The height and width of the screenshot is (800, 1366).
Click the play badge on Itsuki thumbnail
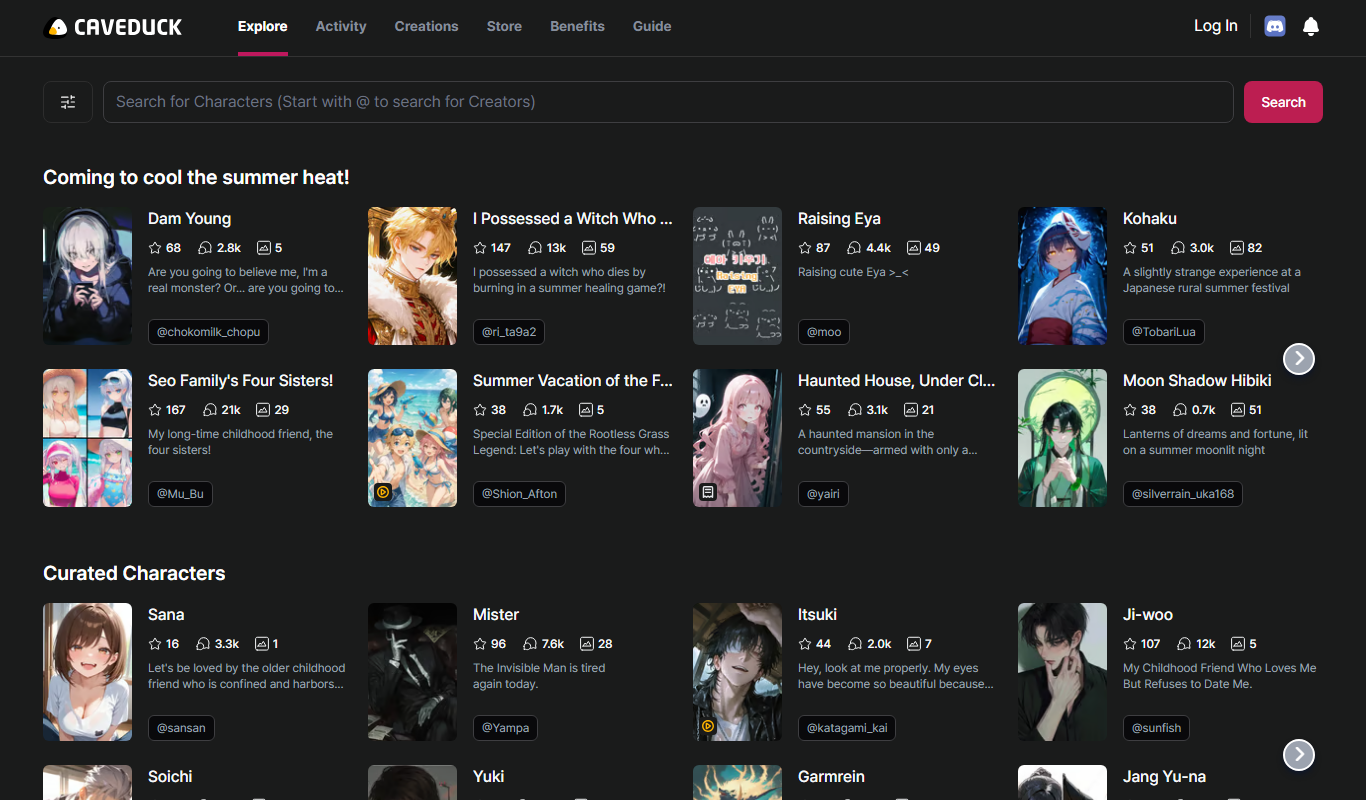click(x=708, y=726)
